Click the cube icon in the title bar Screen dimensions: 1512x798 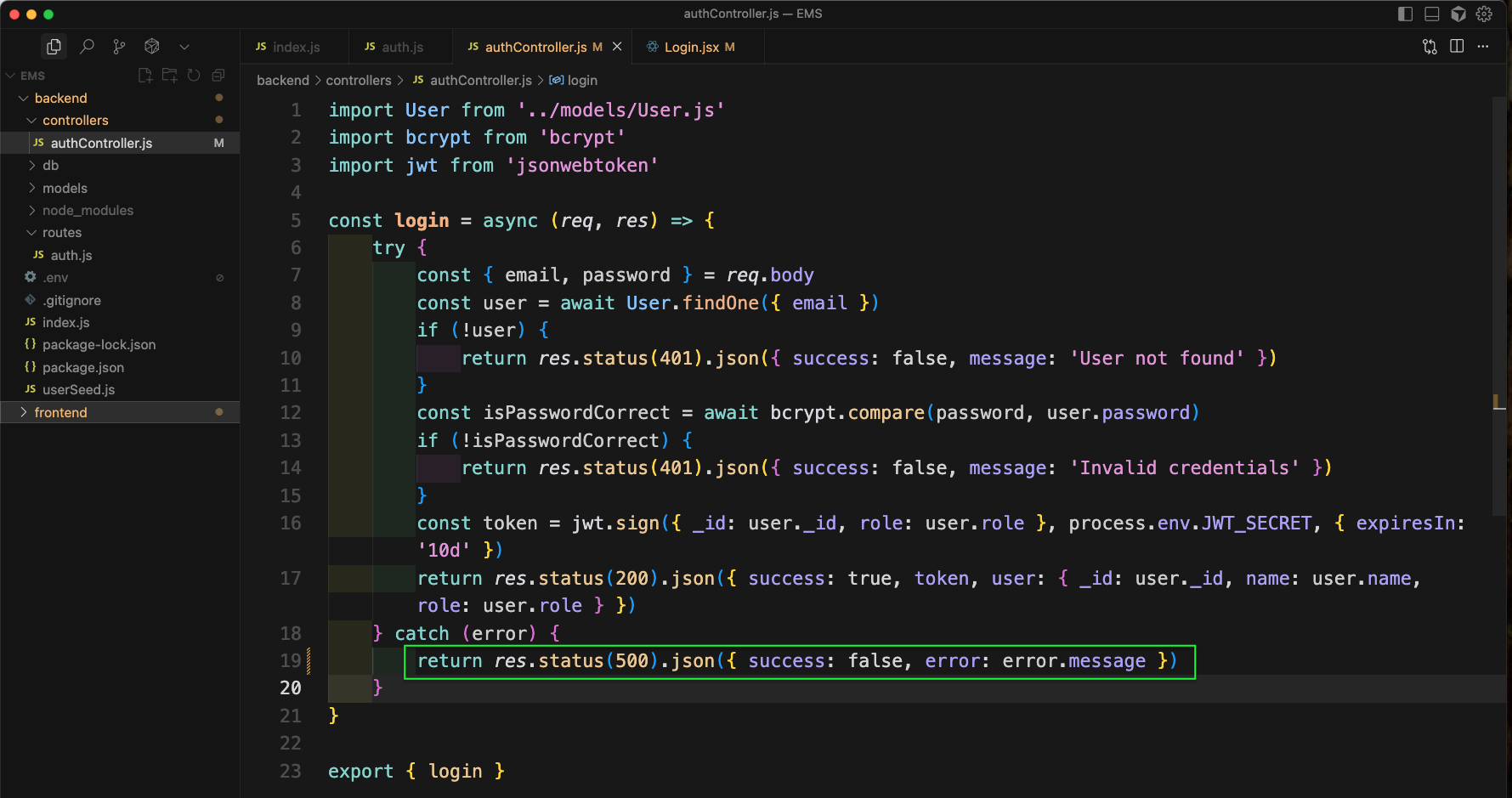(1458, 14)
